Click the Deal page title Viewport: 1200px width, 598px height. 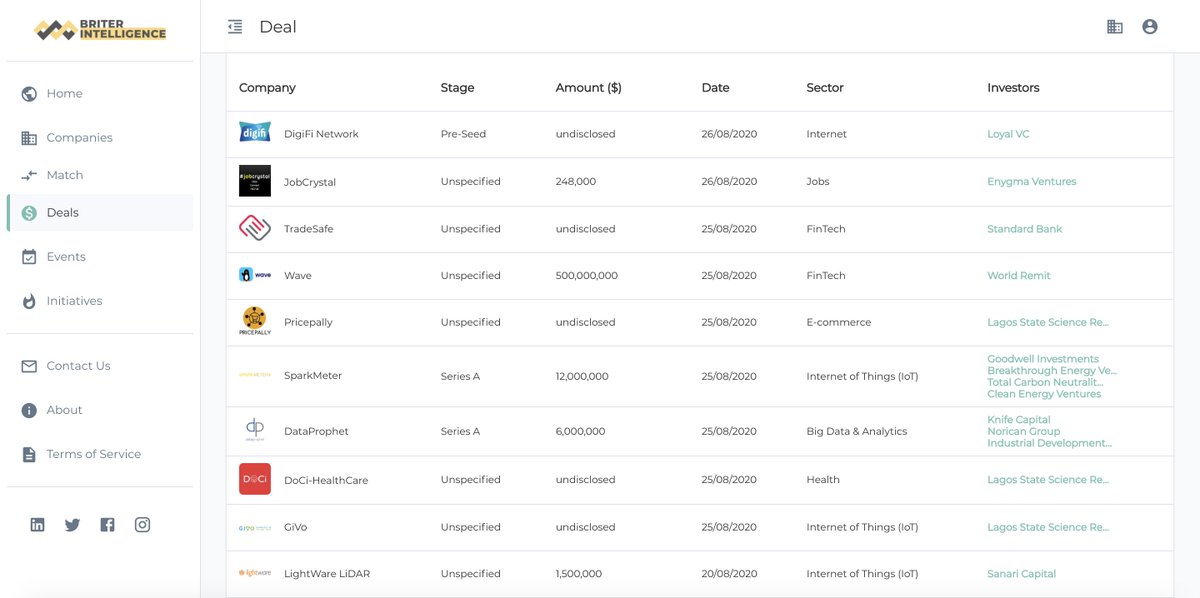coord(278,27)
